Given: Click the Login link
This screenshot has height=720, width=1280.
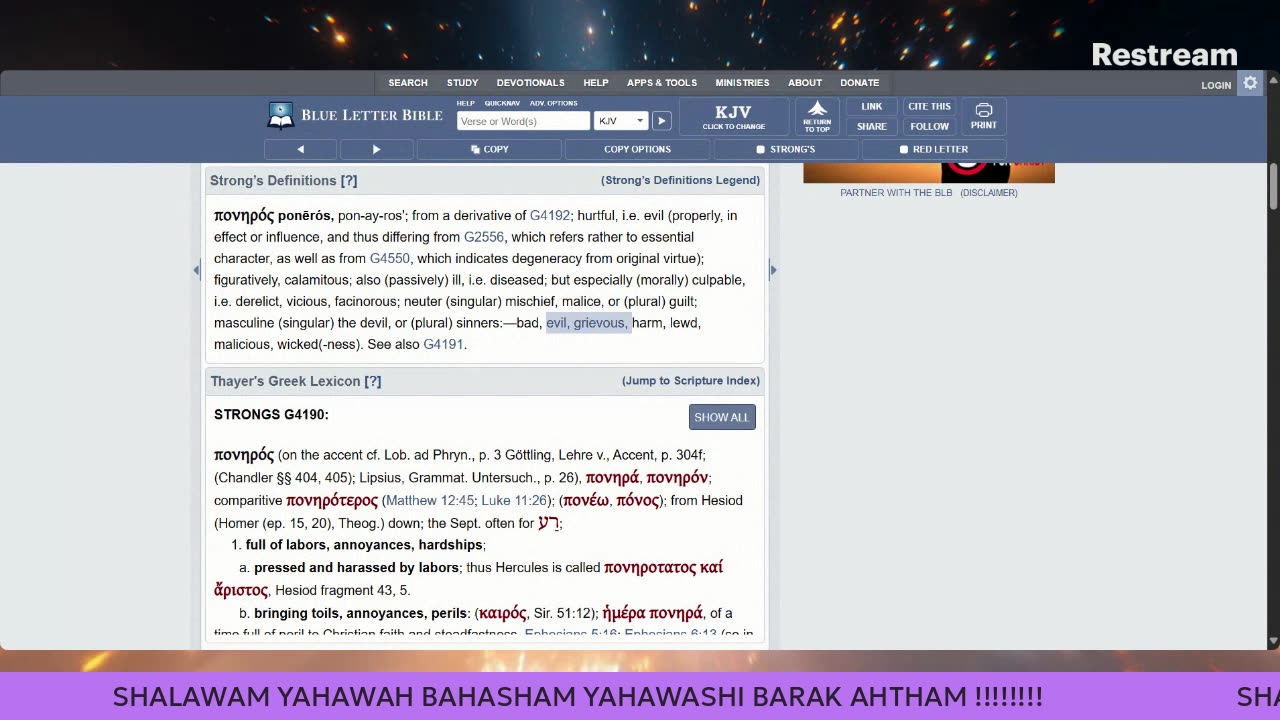Looking at the screenshot, I should (x=1216, y=85).
